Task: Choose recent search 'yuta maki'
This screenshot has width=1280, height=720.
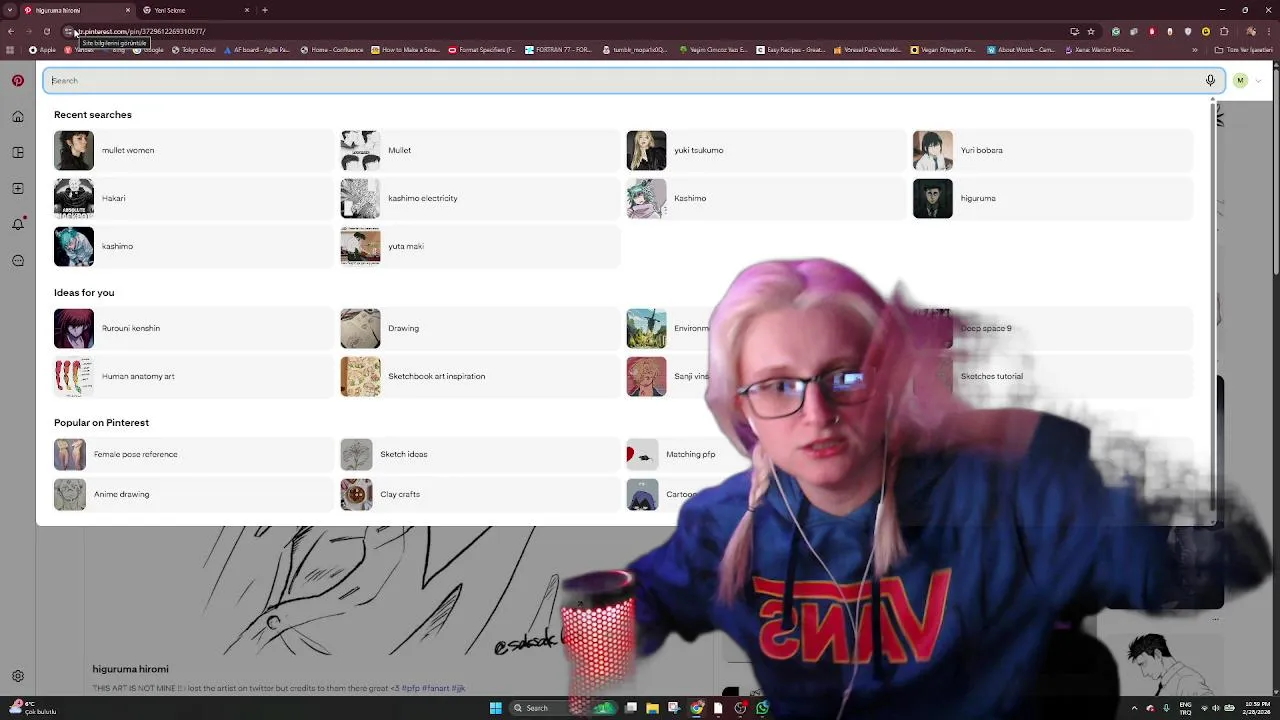Action: [x=480, y=246]
